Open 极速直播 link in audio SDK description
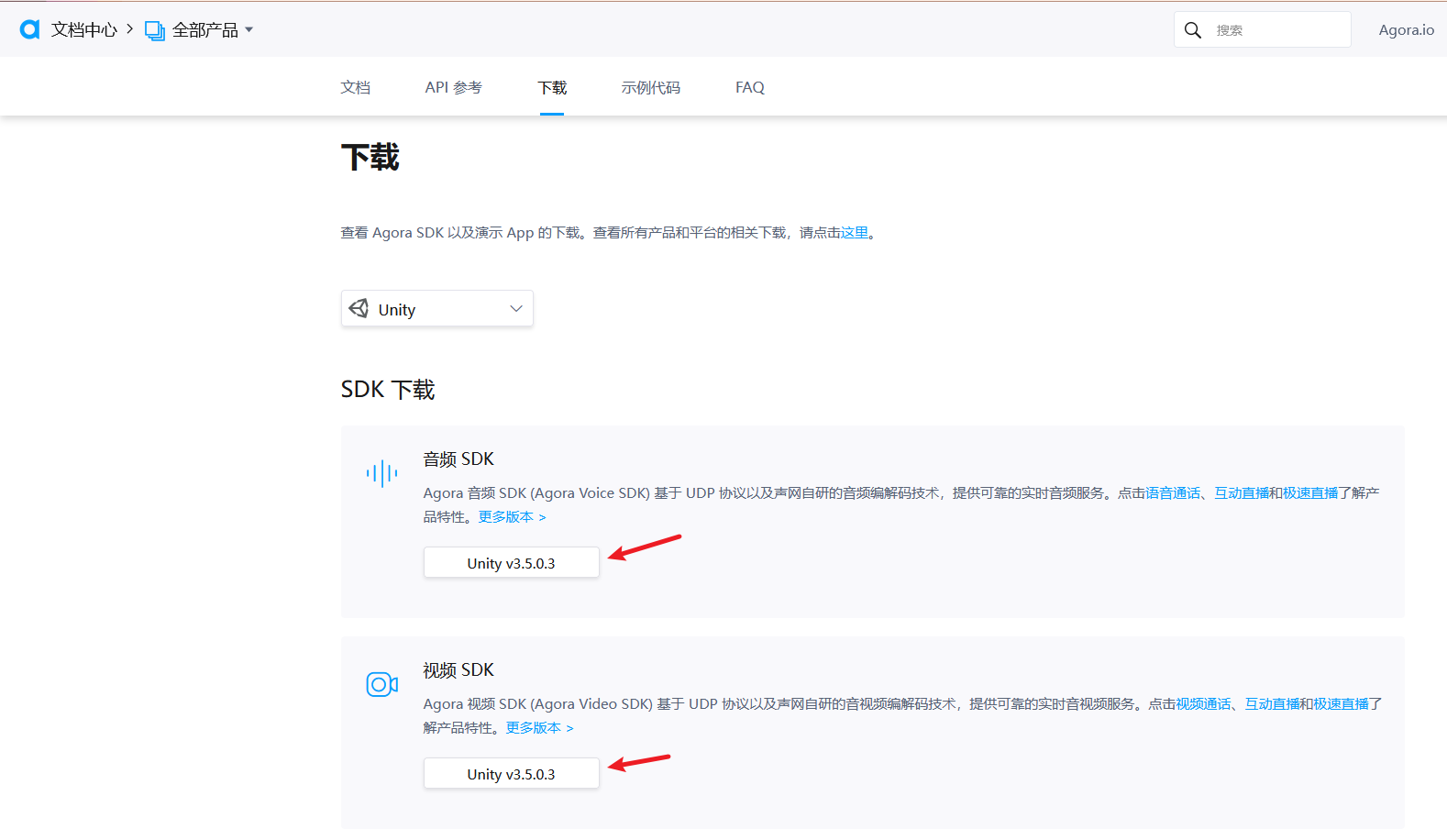This screenshot has width=1447, height=840. 1310,493
